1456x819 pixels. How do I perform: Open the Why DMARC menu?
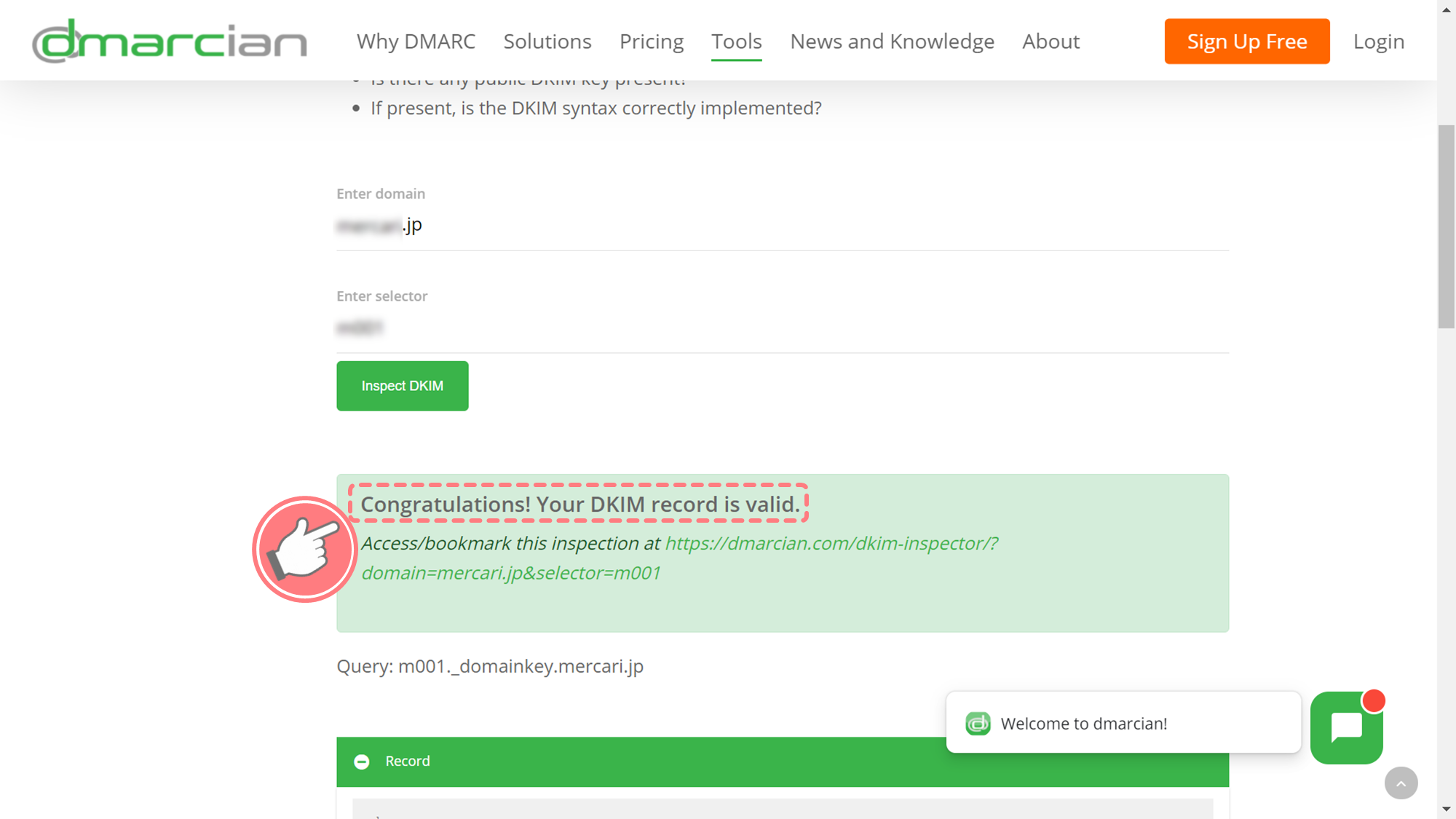pos(416,41)
